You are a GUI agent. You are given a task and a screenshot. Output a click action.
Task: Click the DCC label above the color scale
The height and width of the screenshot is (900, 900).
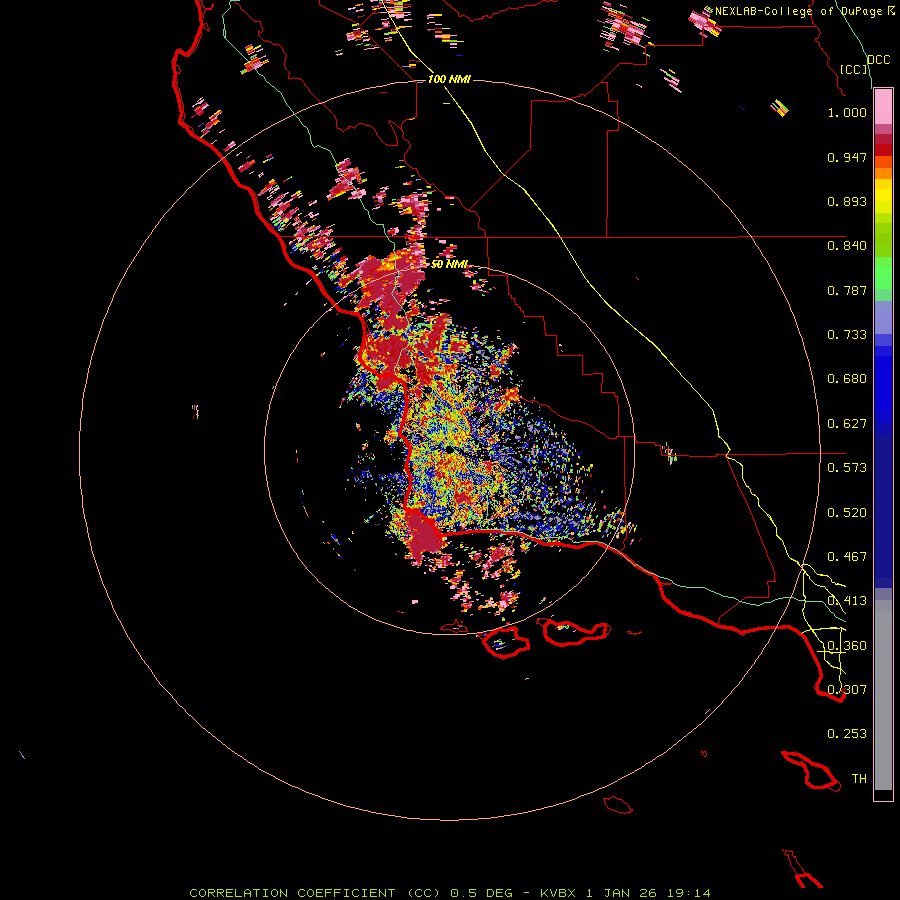coord(878,60)
